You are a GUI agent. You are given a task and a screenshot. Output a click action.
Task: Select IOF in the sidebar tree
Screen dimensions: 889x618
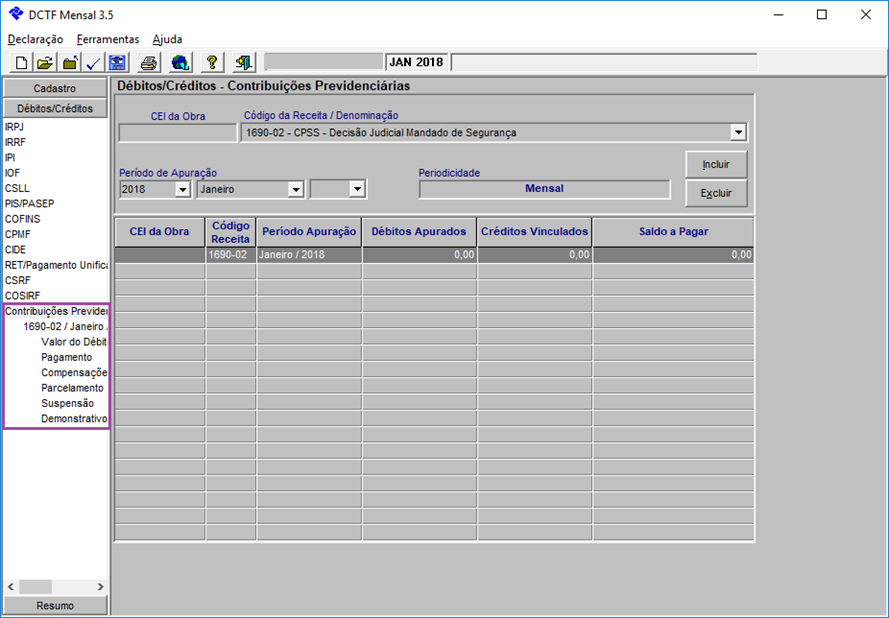point(12,173)
